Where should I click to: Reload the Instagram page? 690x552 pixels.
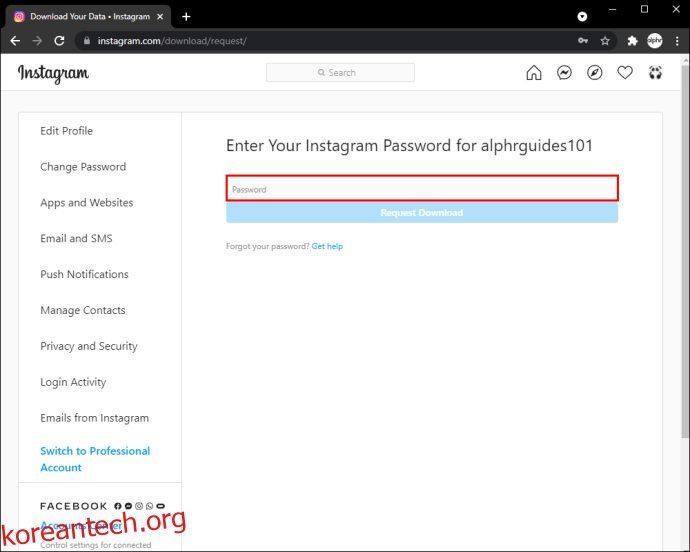coord(59,41)
